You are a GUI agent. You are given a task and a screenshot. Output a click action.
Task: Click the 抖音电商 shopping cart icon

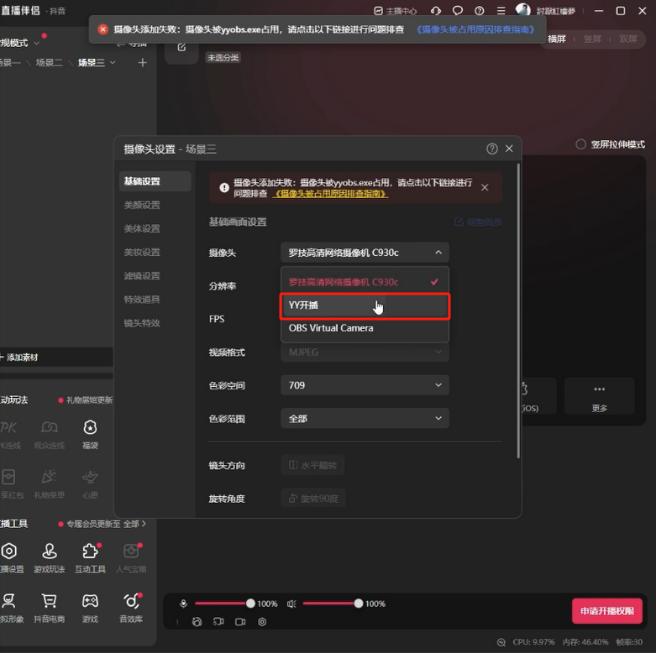(48, 606)
